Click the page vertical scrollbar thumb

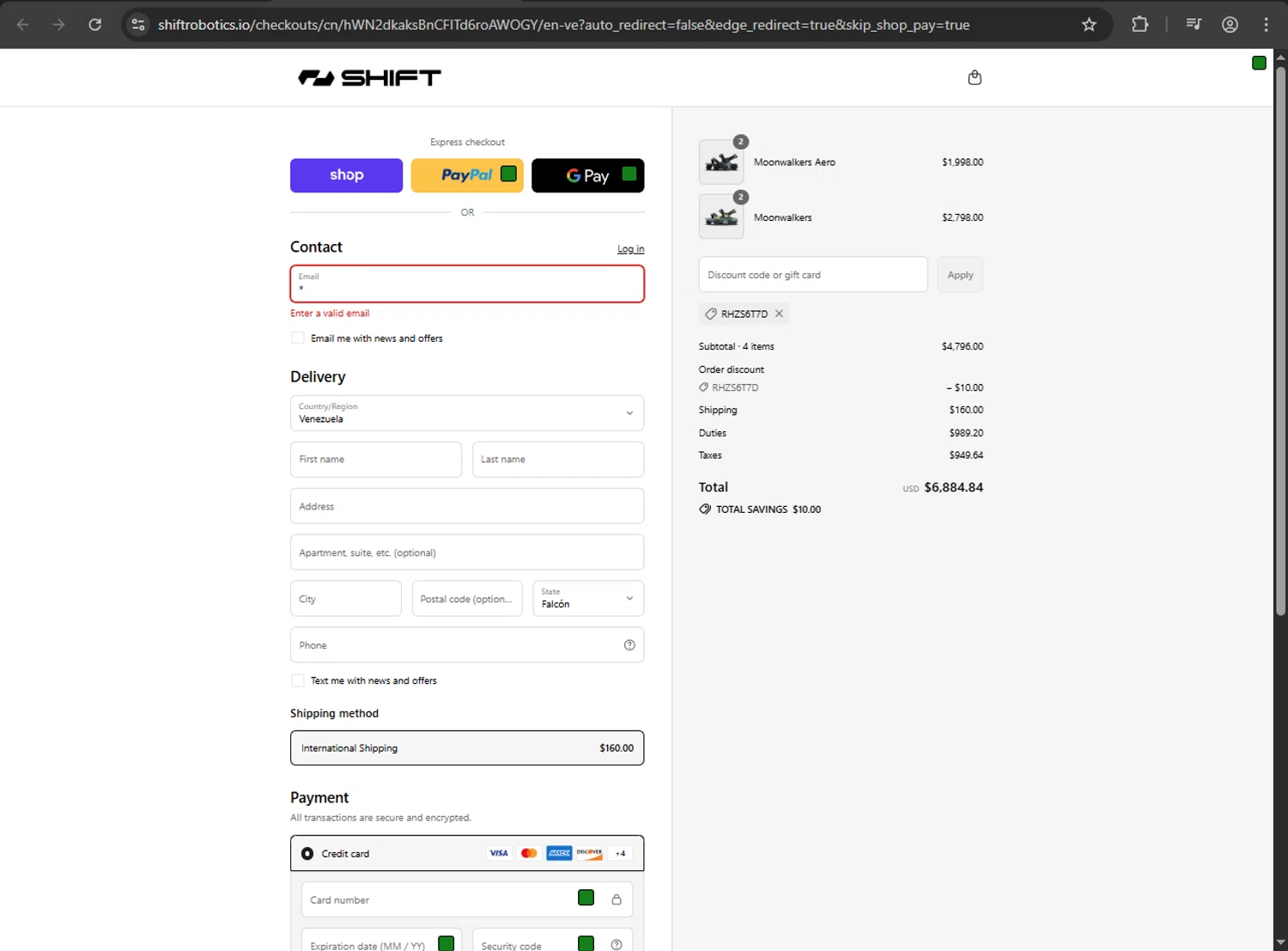coord(1280,341)
